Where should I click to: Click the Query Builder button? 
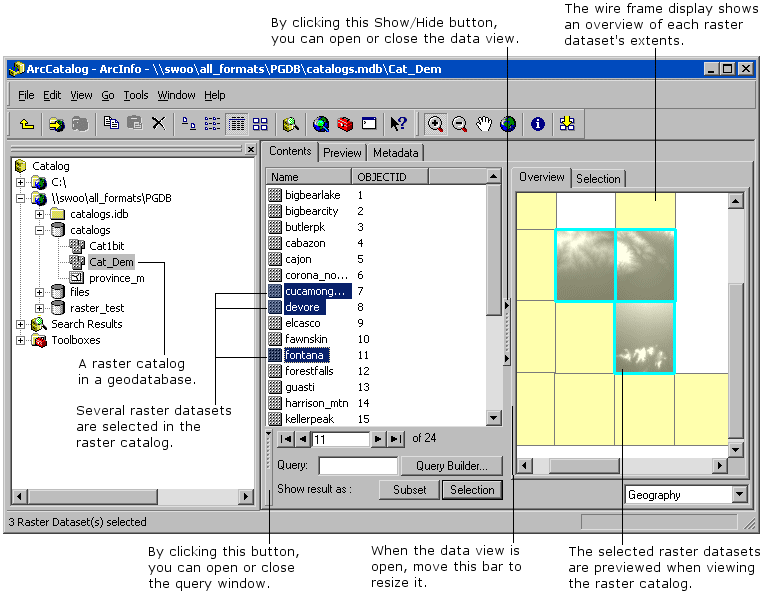tap(451, 466)
